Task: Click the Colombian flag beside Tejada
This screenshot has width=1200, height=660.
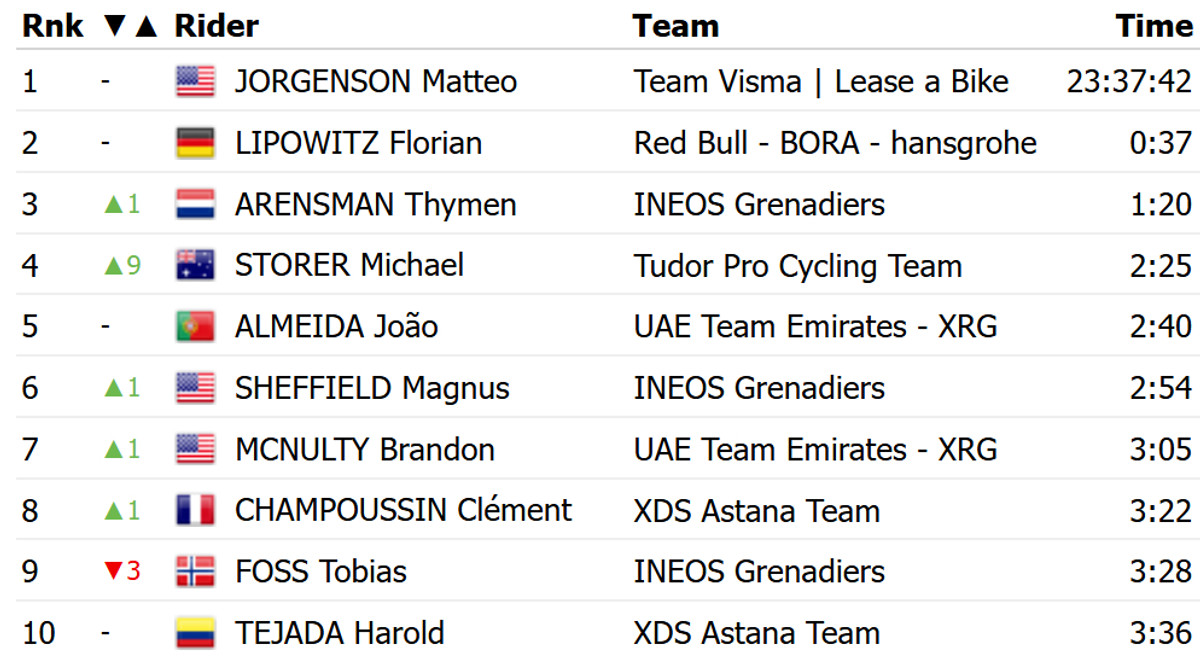Action: coord(195,633)
